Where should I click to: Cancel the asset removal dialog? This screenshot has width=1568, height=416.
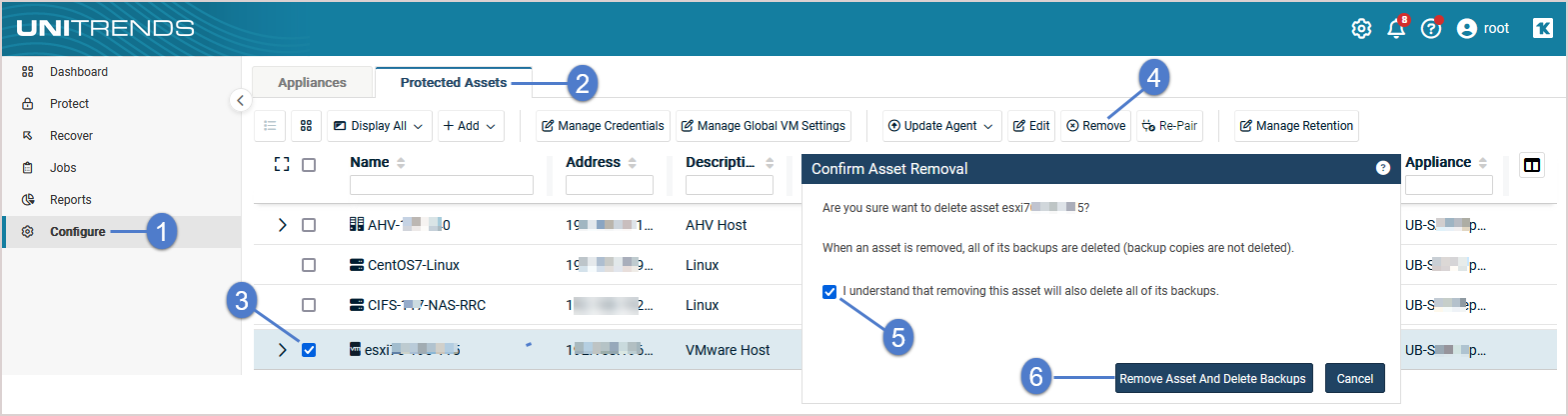1355,378
